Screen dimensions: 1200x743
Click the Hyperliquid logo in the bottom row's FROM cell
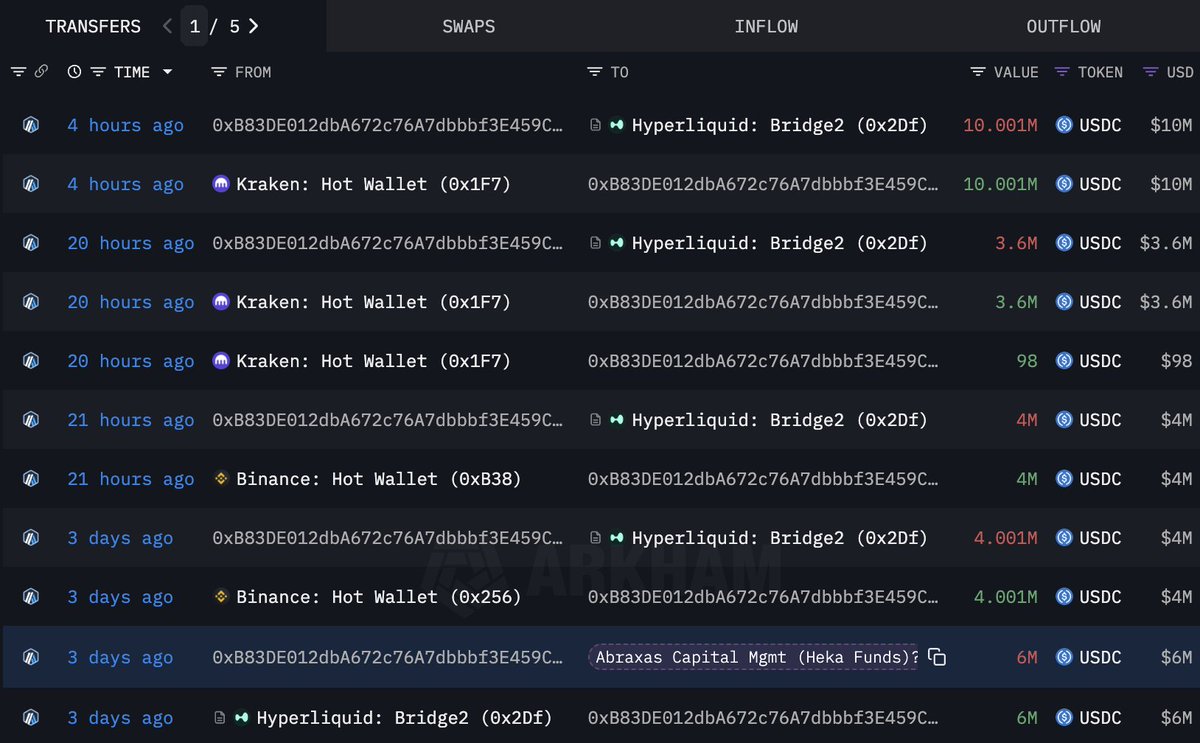point(241,717)
